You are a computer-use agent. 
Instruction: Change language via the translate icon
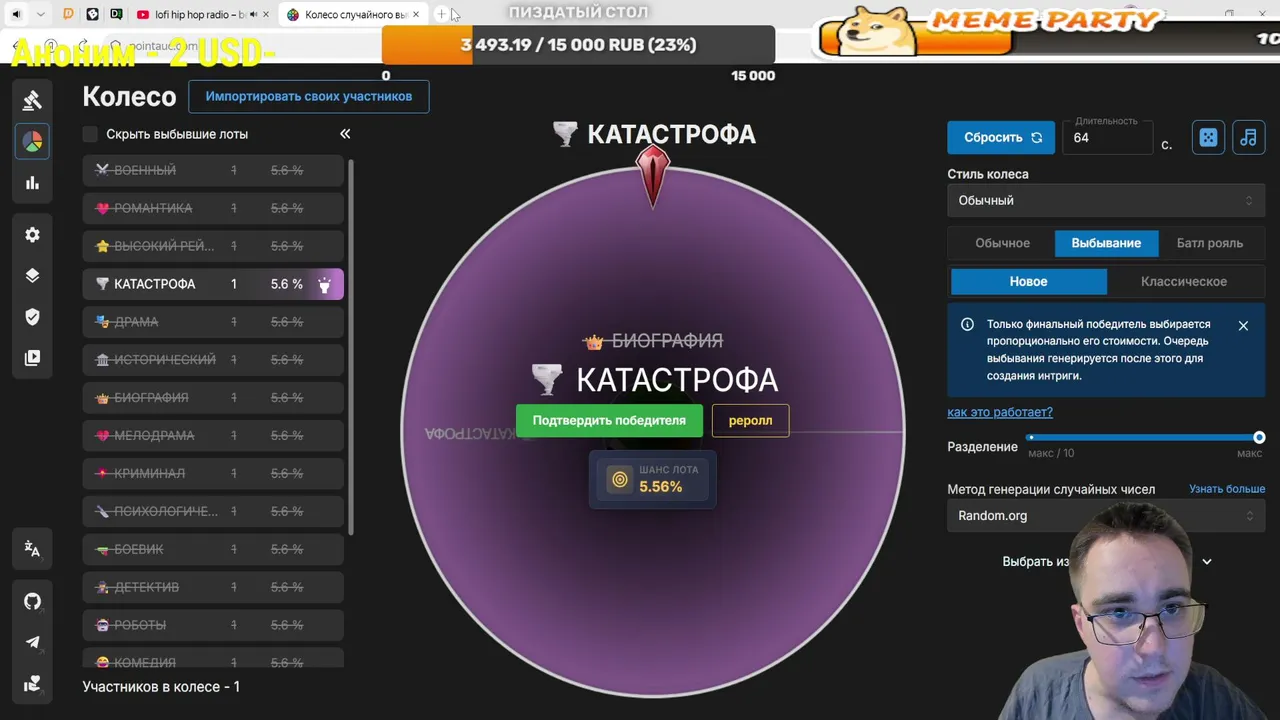[x=32, y=549]
